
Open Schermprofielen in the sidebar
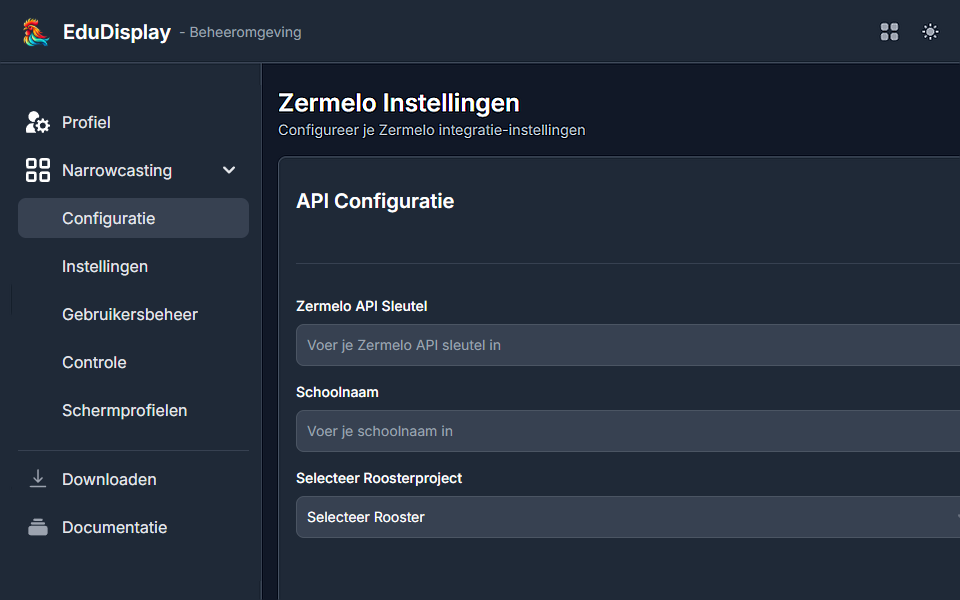(124, 410)
